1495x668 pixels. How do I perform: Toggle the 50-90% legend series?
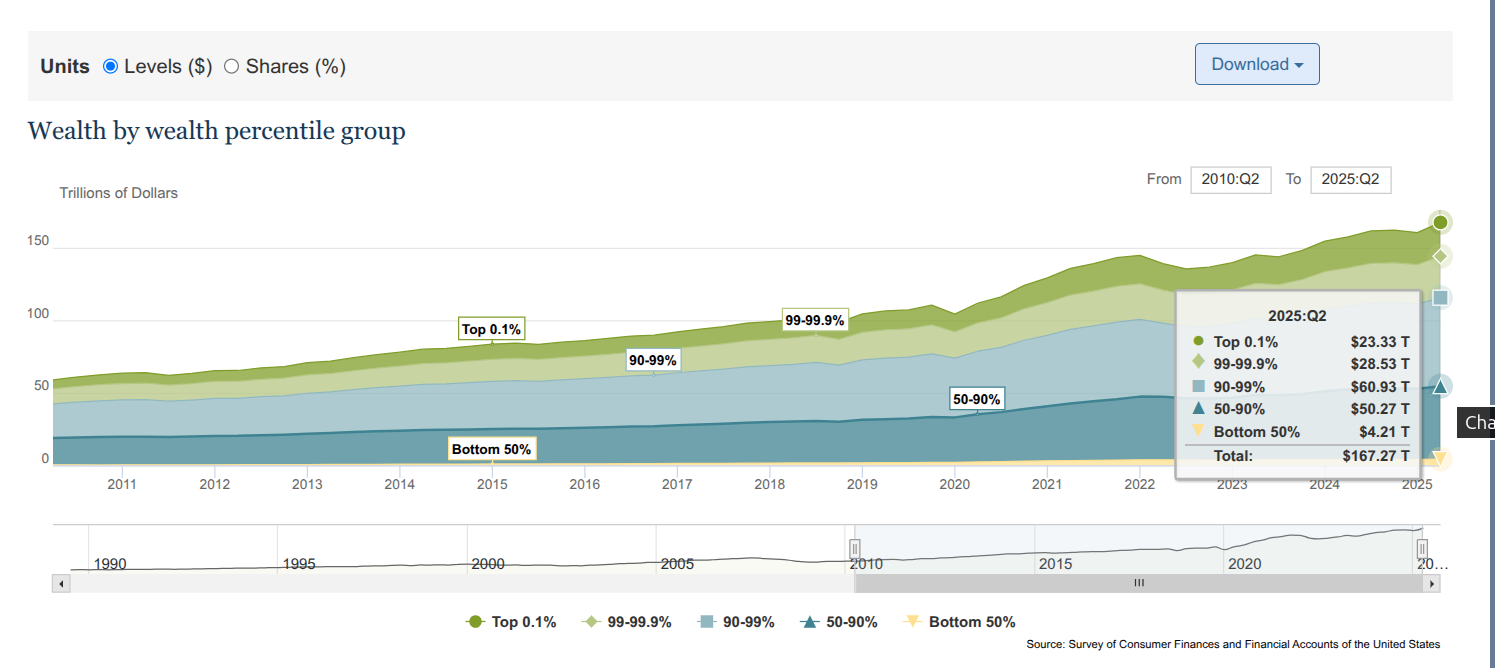pyautogui.click(x=840, y=622)
